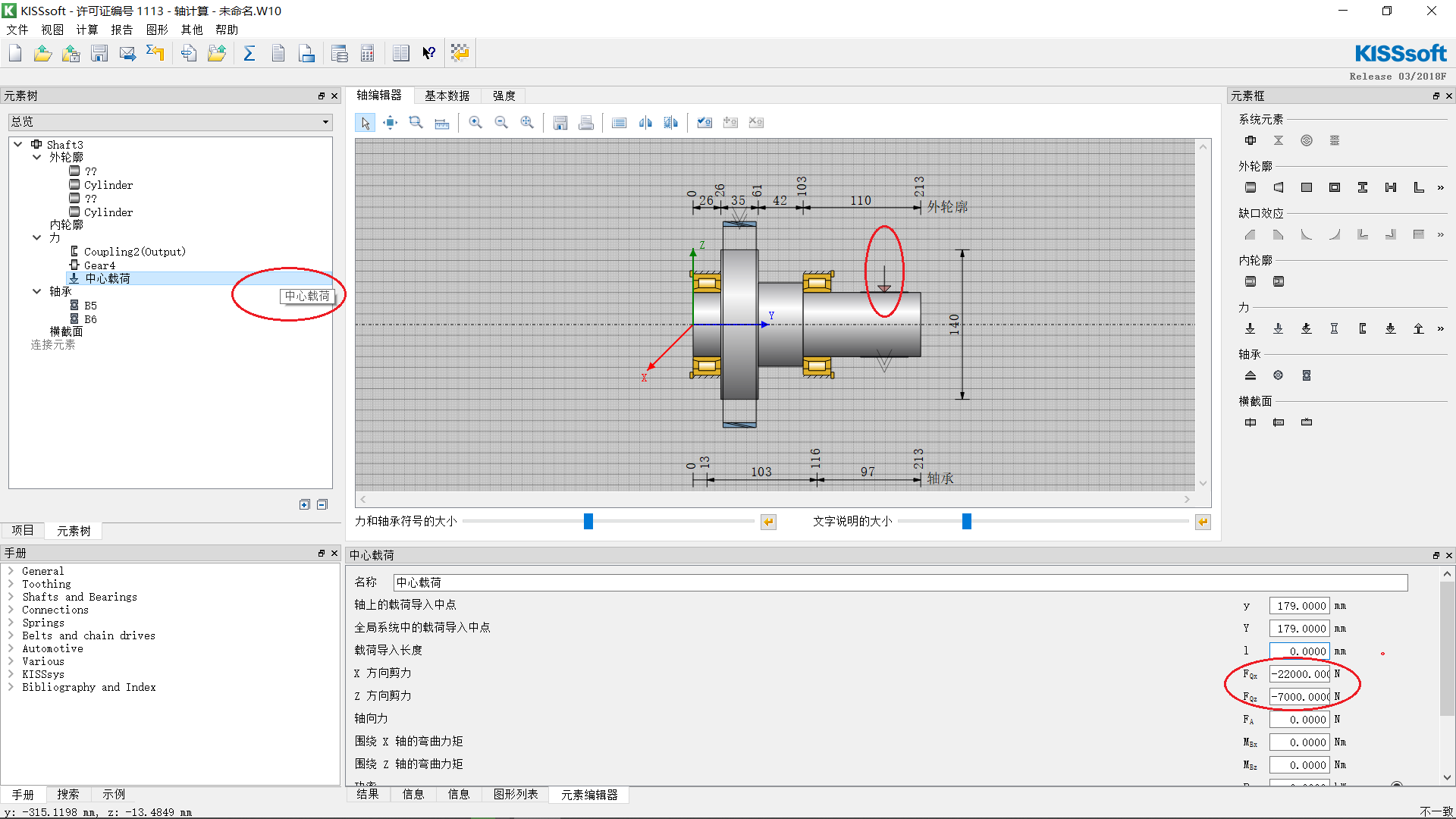Add a cone from outer contour icons
Screen dimensions: 1456x819
tap(1279, 187)
